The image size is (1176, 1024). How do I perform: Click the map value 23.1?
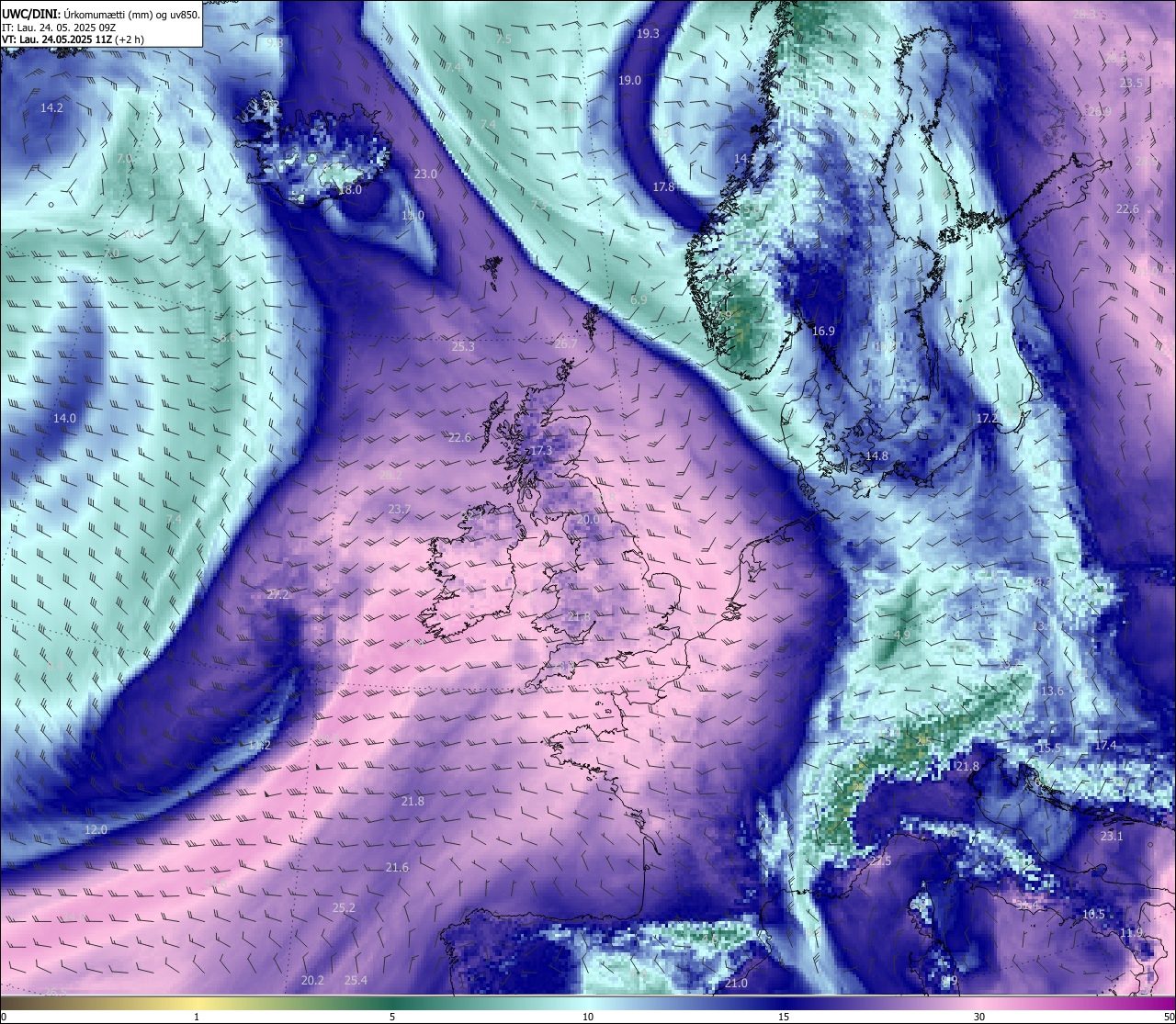pyautogui.click(x=1112, y=836)
